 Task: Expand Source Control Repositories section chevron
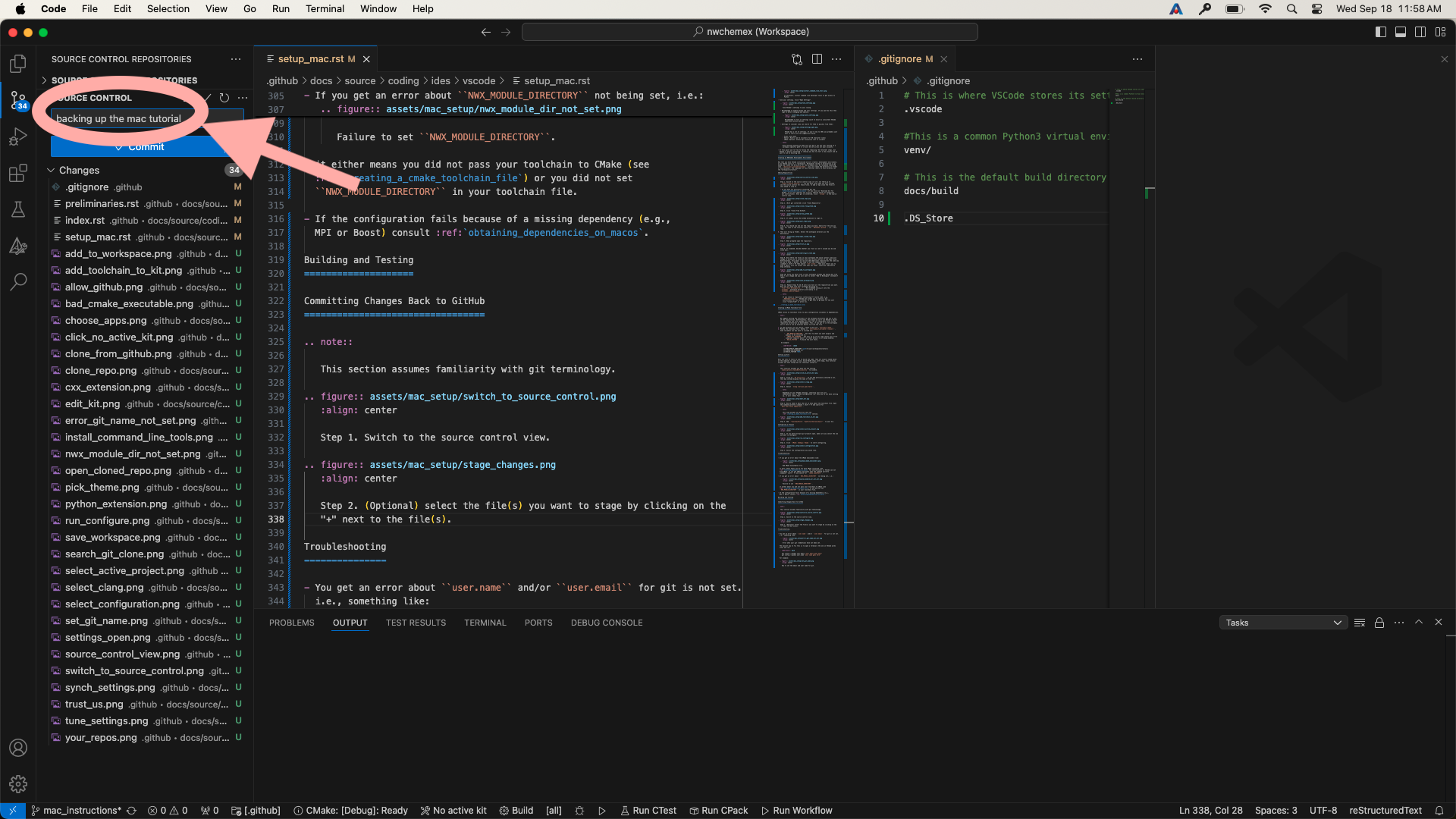[x=44, y=80]
